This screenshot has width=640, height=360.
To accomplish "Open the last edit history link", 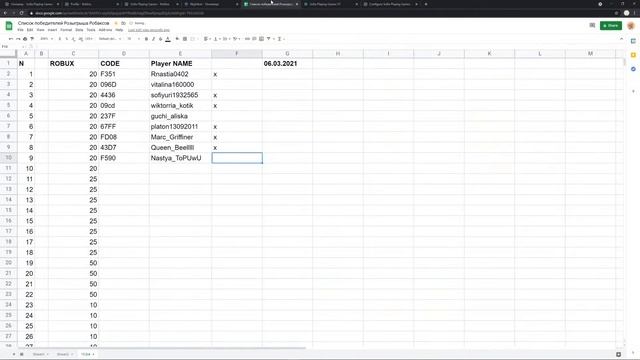I will click(x=149, y=30).
